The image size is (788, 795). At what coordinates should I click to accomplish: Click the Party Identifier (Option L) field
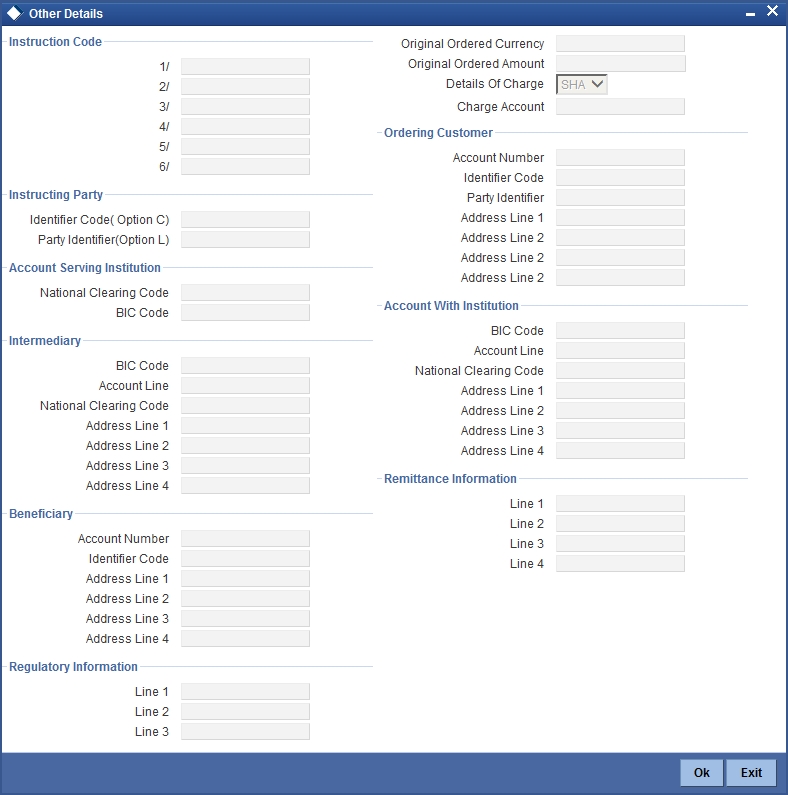click(x=245, y=240)
